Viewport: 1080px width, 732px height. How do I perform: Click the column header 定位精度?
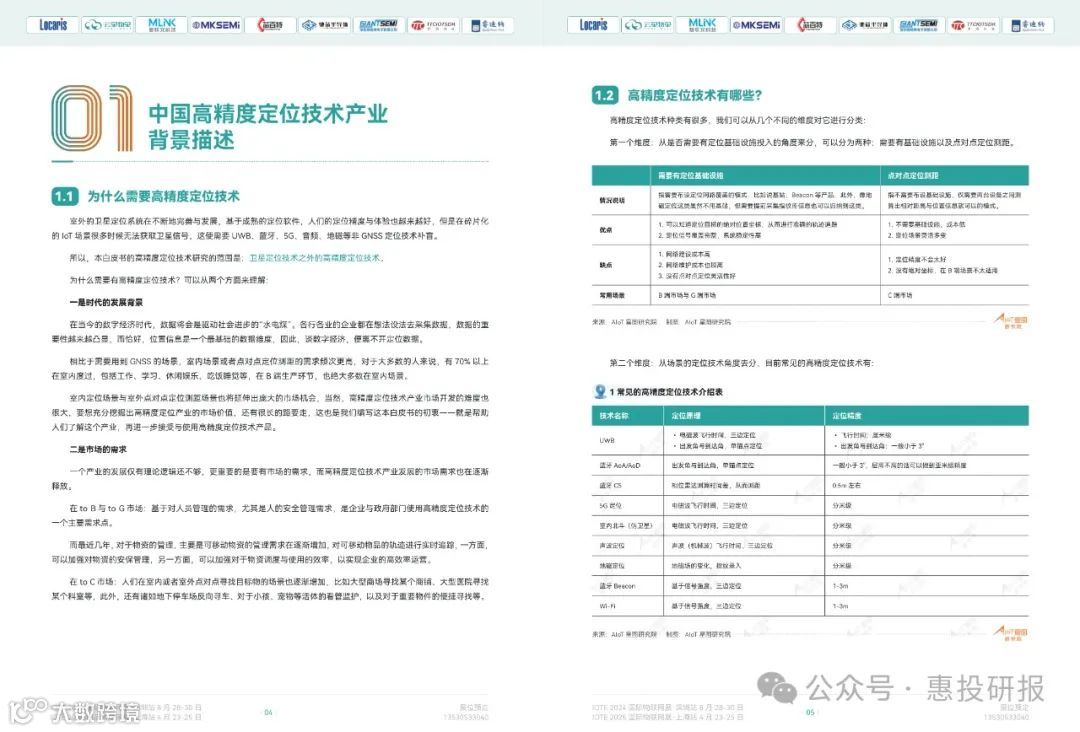pyautogui.click(x=847, y=416)
